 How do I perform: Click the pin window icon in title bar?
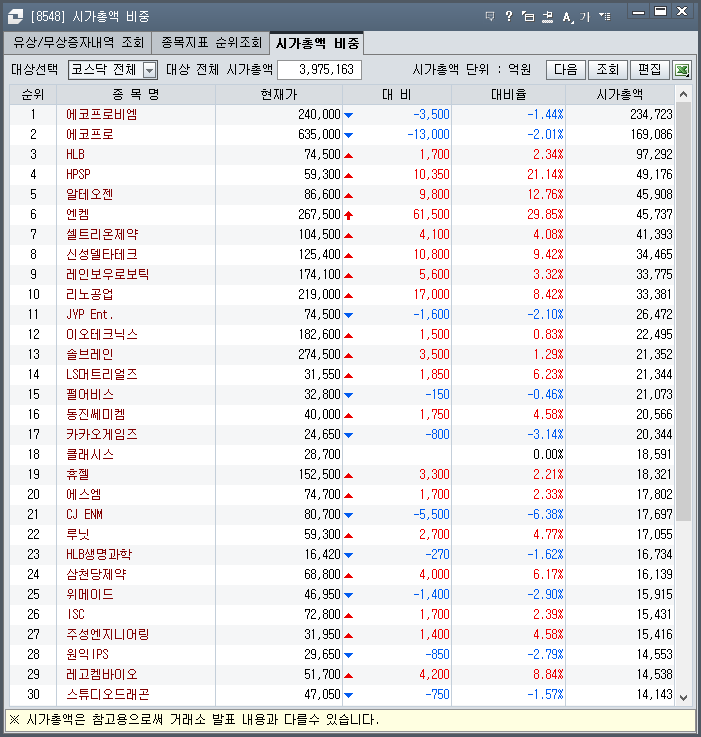pos(547,16)
